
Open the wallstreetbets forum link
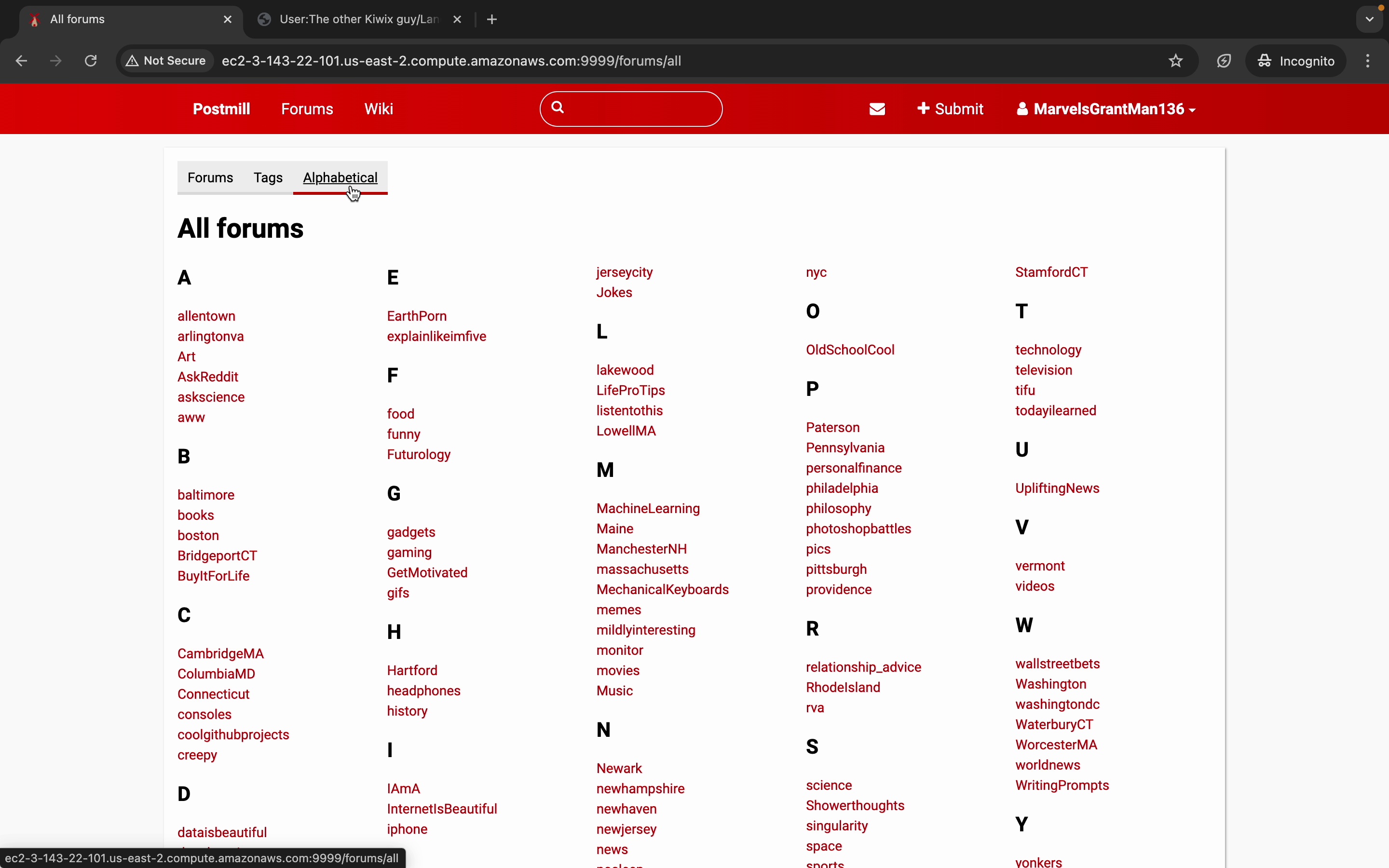pyautogui.click(x=1057, y=664)
